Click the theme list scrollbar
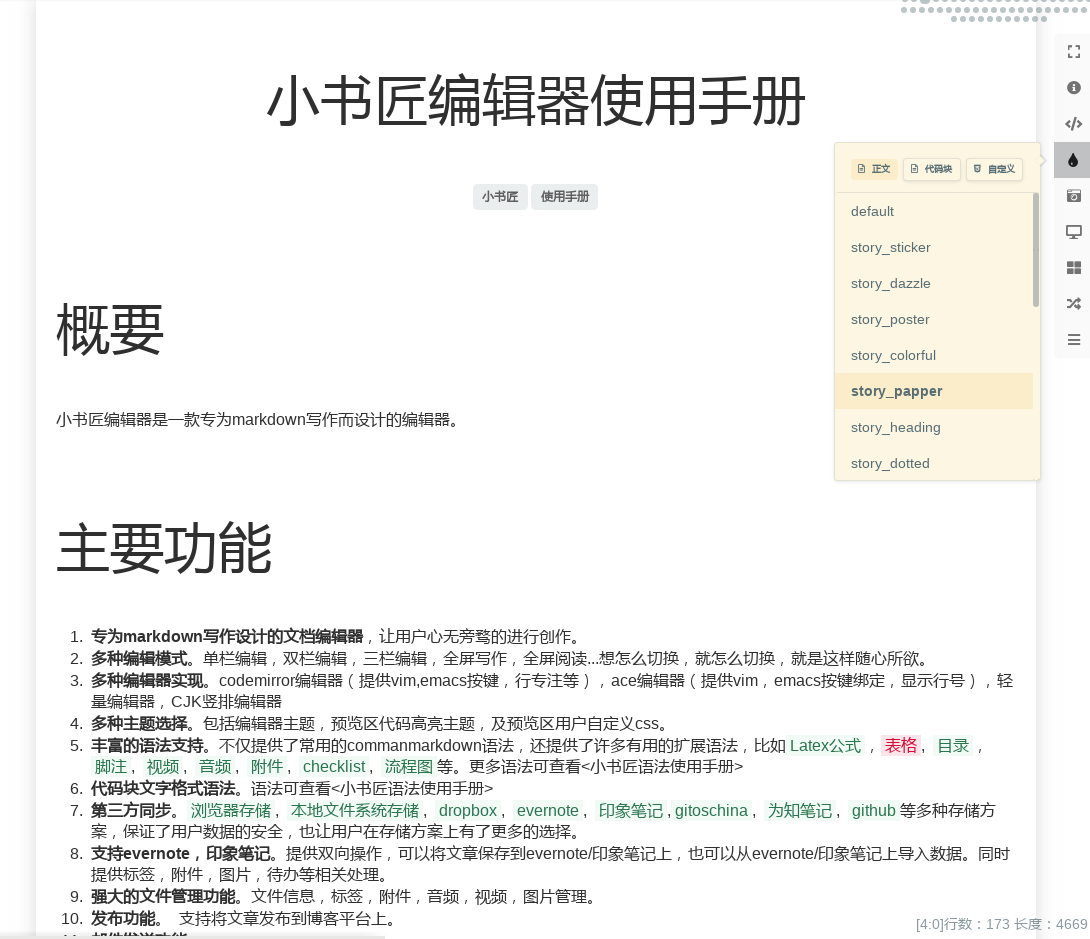 pos(1036,250)
